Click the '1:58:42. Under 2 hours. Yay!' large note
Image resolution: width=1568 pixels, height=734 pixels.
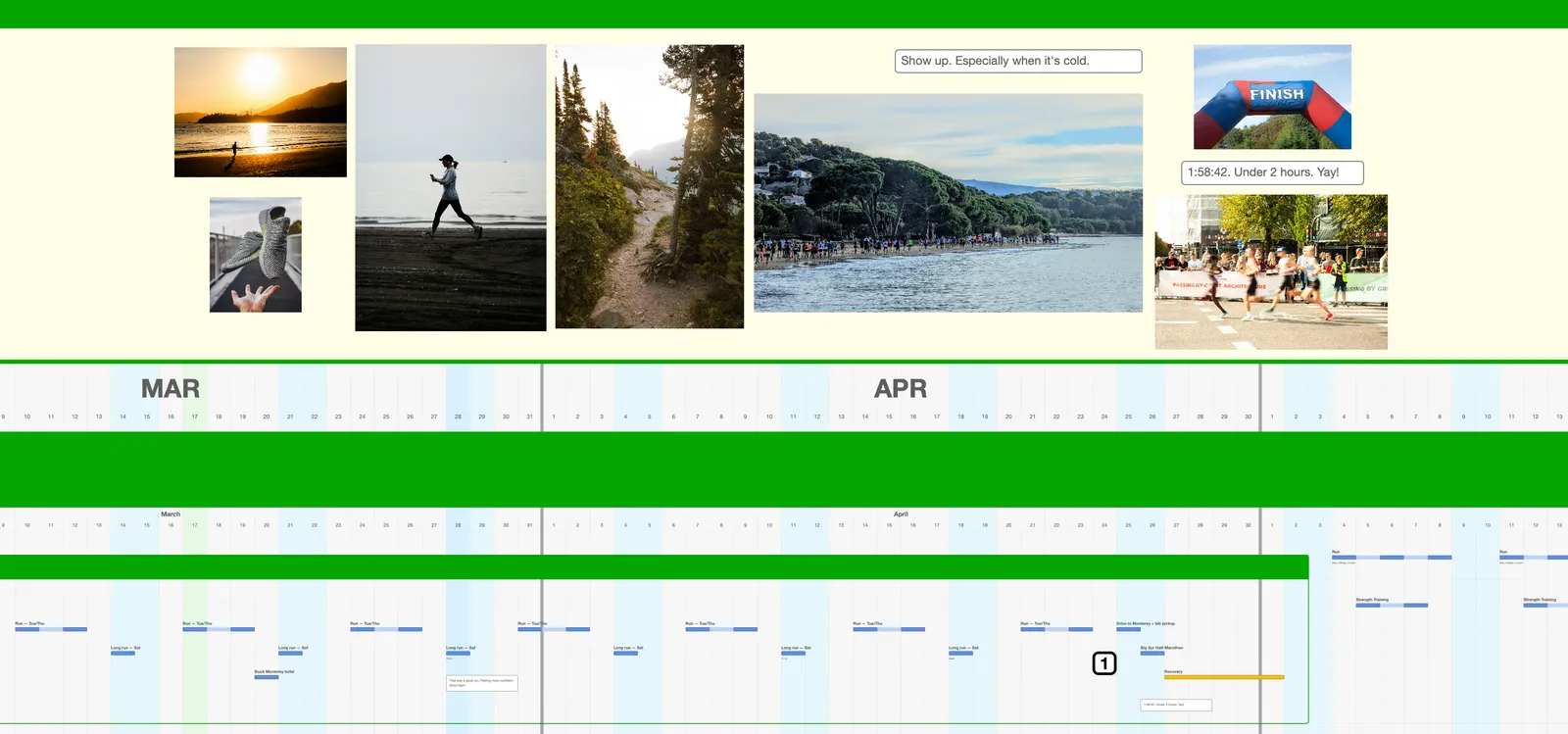1272,172
